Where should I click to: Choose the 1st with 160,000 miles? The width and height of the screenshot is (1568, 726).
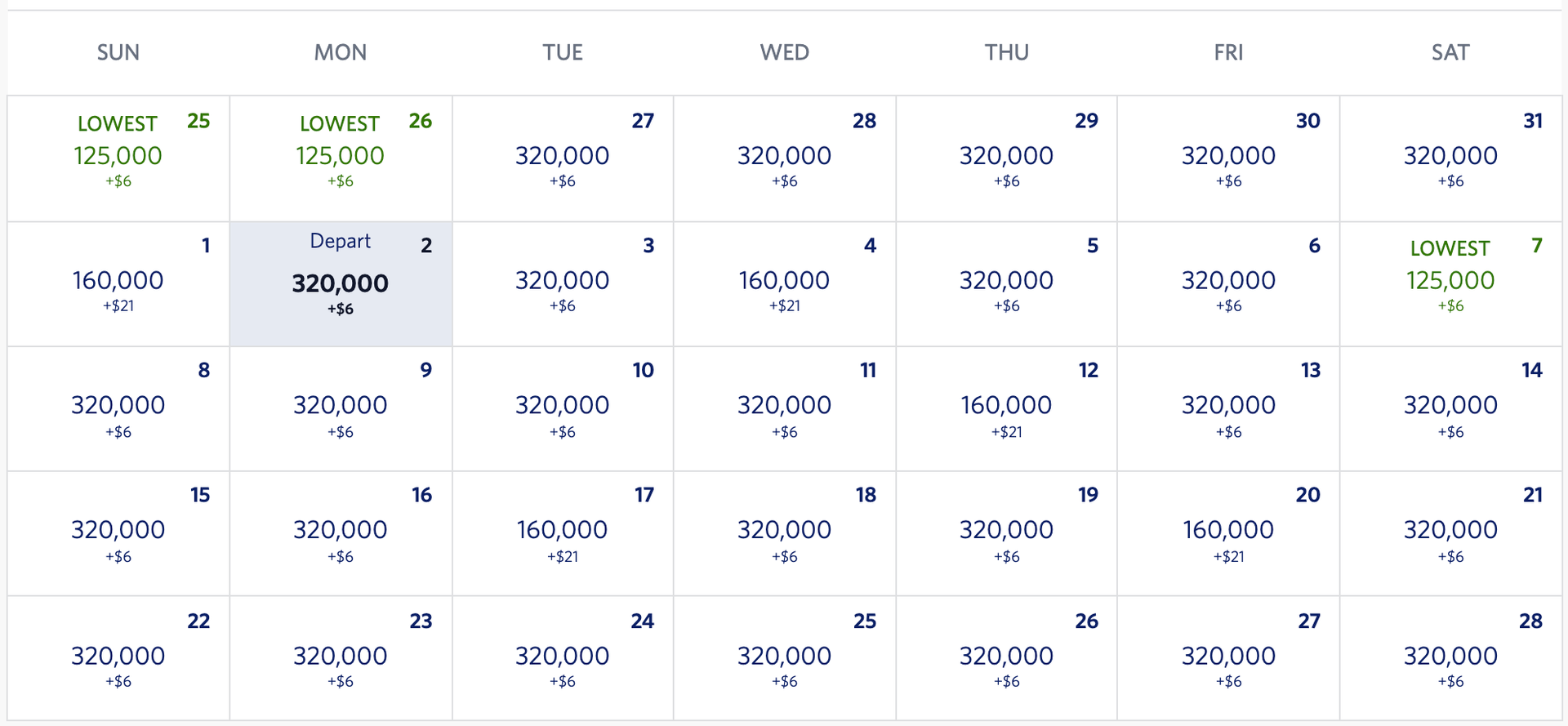click(x=118, y=282)
